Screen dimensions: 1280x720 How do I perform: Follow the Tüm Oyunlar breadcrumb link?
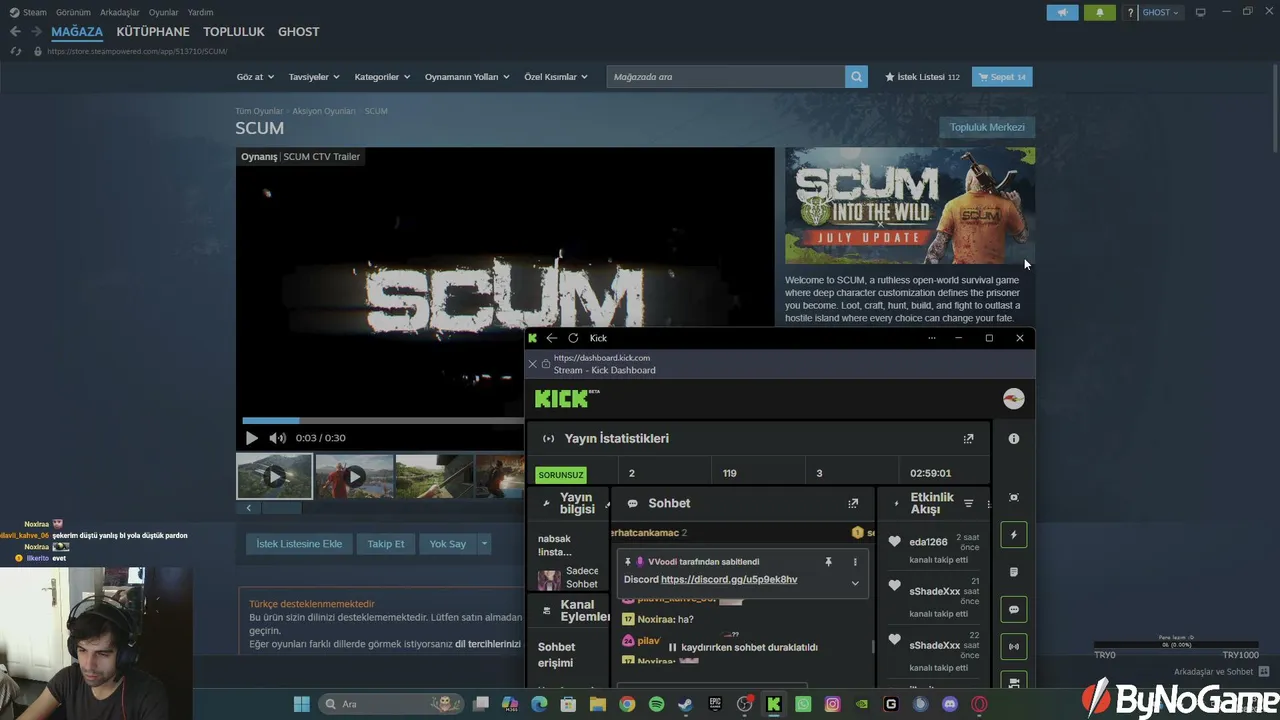259,111
